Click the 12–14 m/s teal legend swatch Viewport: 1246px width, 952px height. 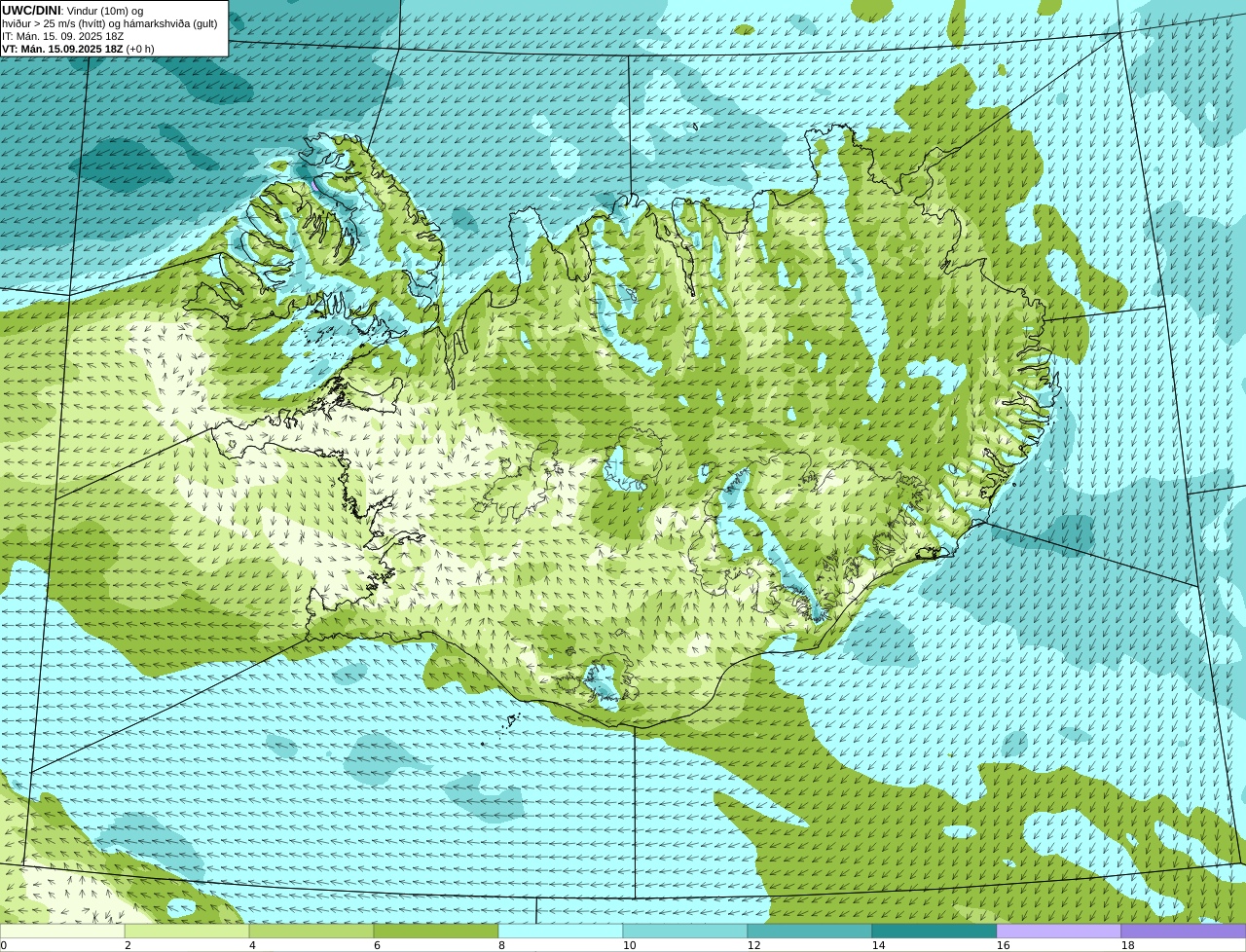(x=810, y=931)
